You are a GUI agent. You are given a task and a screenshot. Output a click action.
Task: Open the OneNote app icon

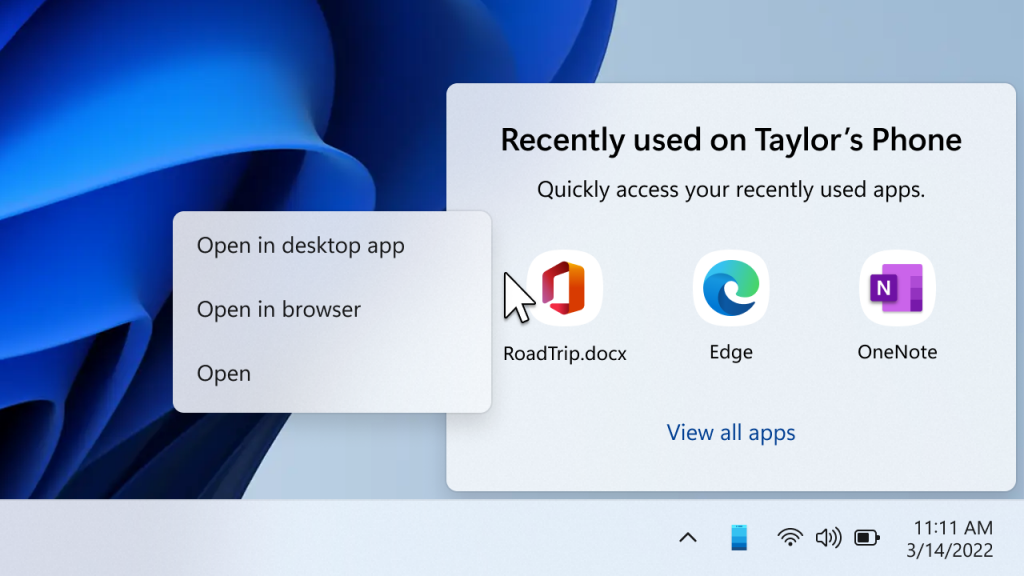(897, 288)
